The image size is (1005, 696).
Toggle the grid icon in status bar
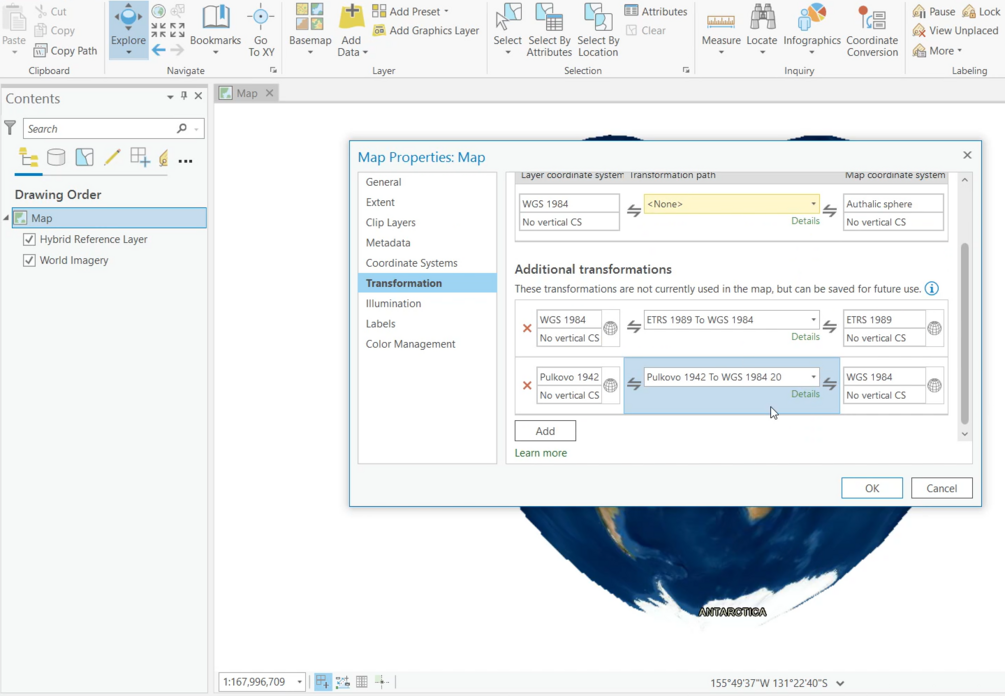tap(361, 682)
